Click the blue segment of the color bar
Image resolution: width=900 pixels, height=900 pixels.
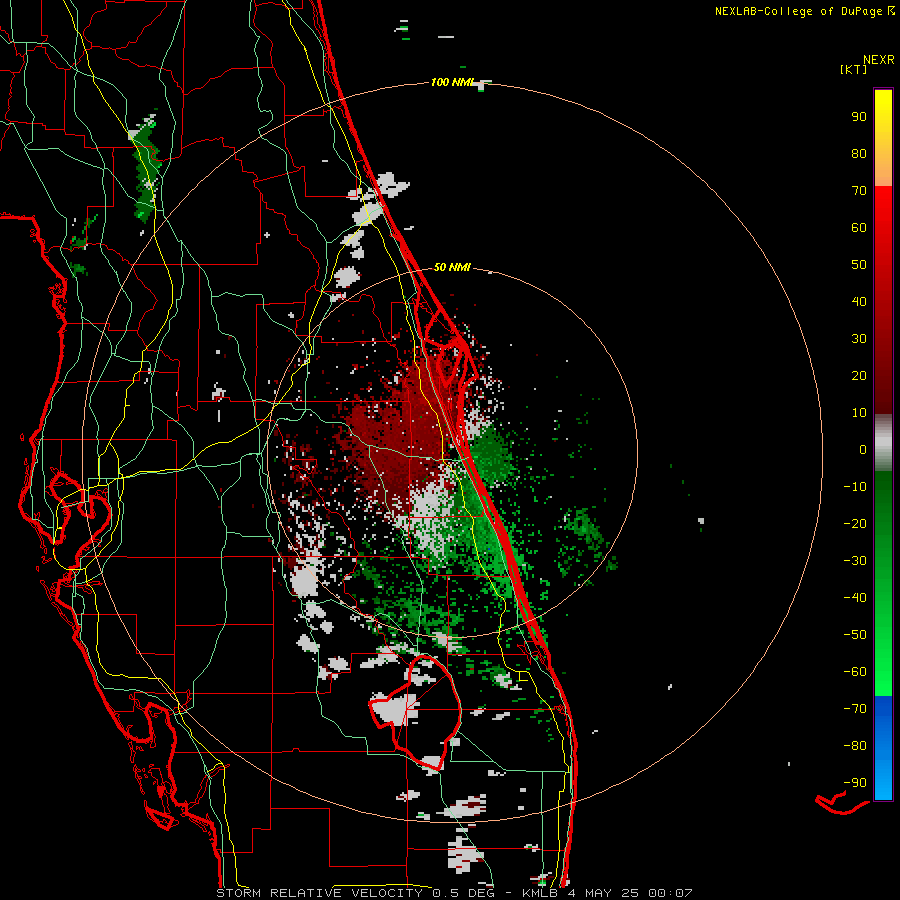(x=883, y=748)
